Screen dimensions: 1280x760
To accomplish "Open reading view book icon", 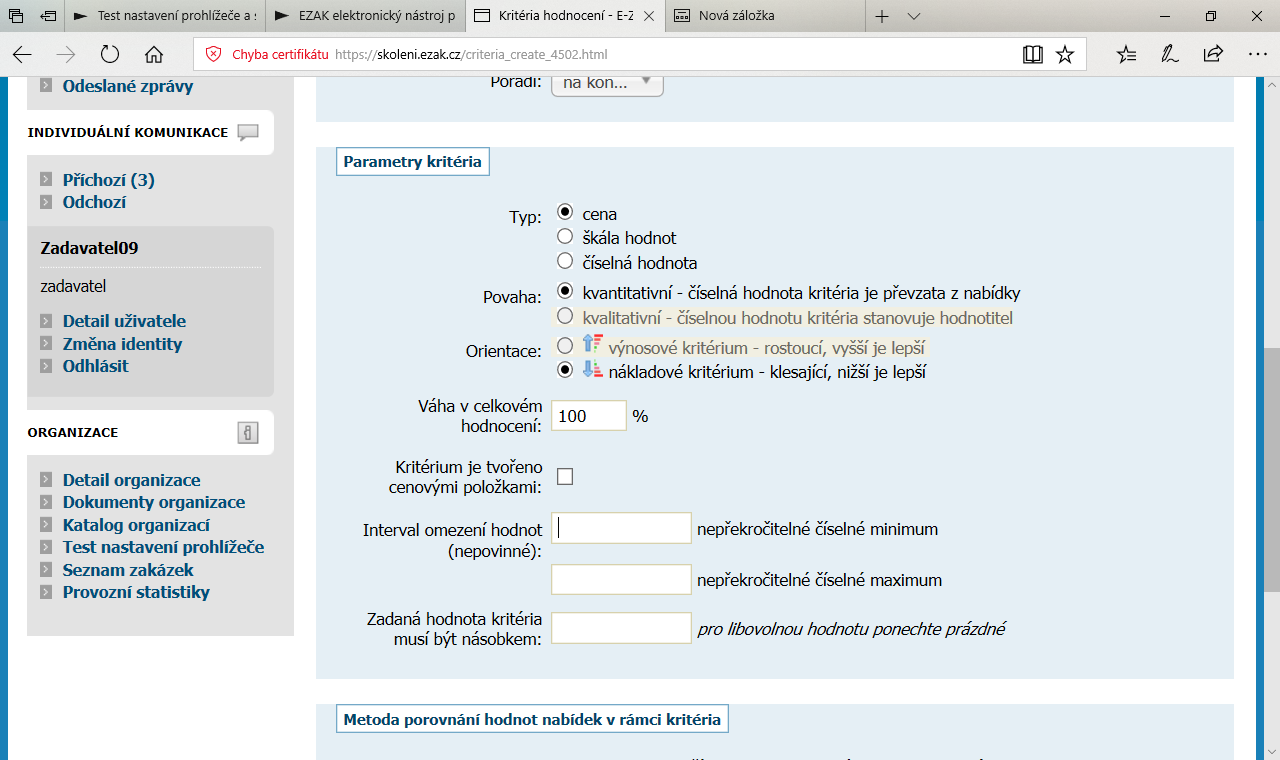I will point(1033,55).
